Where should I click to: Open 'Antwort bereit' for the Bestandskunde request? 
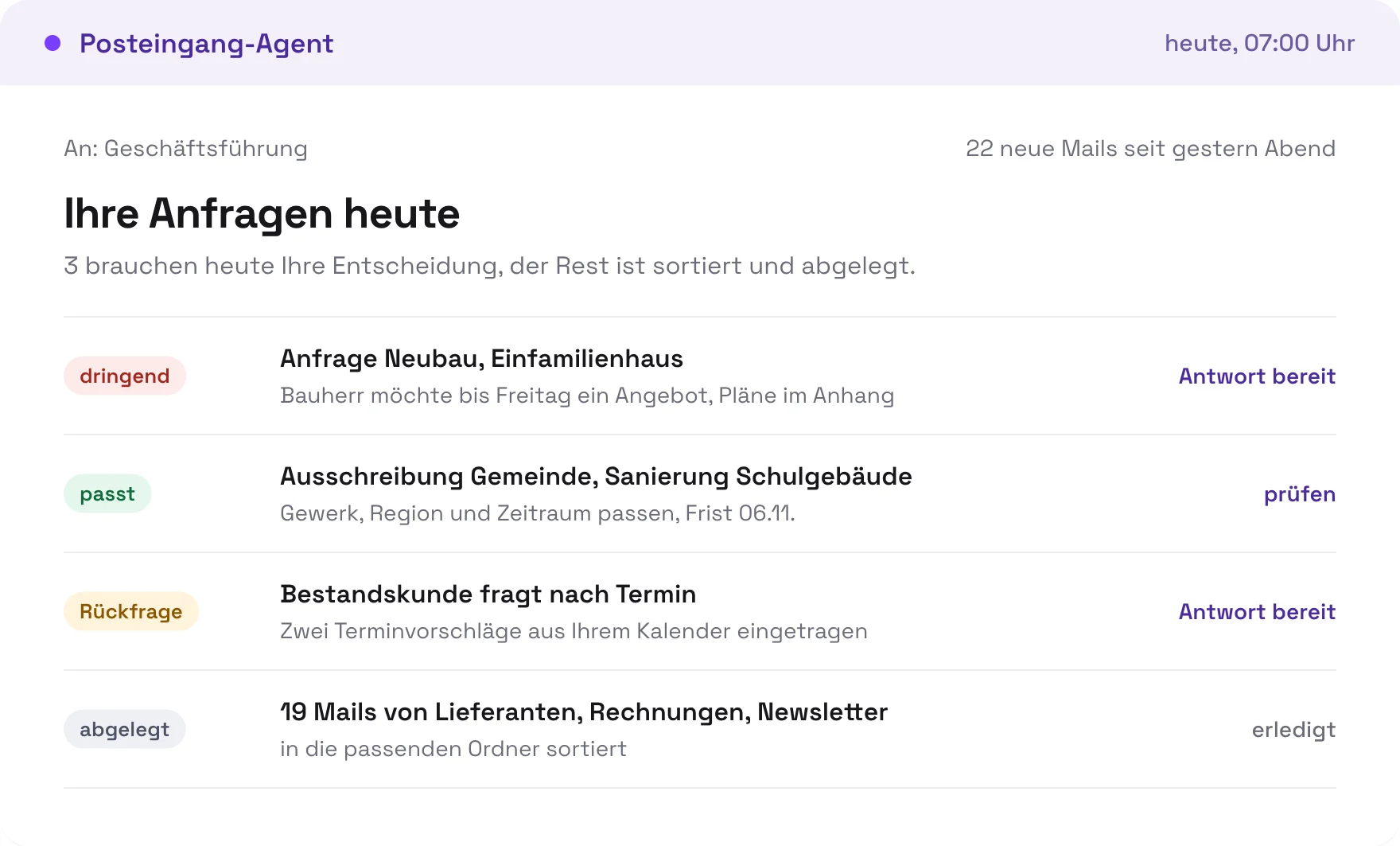point(1257,612)
